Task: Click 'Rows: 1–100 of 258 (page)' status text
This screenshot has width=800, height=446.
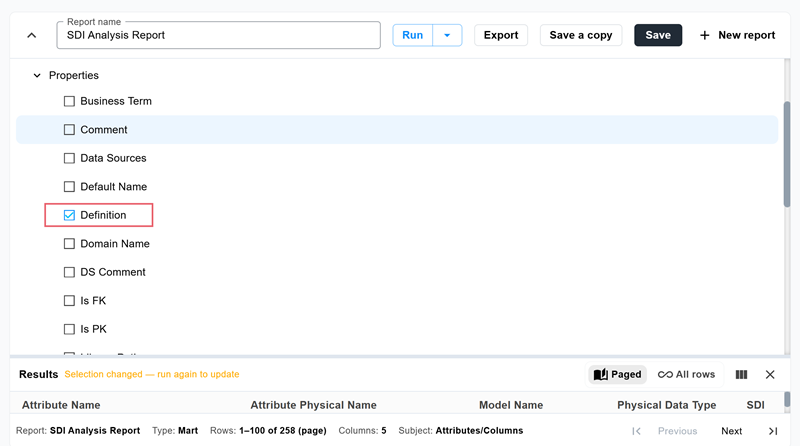Action: 268,431
